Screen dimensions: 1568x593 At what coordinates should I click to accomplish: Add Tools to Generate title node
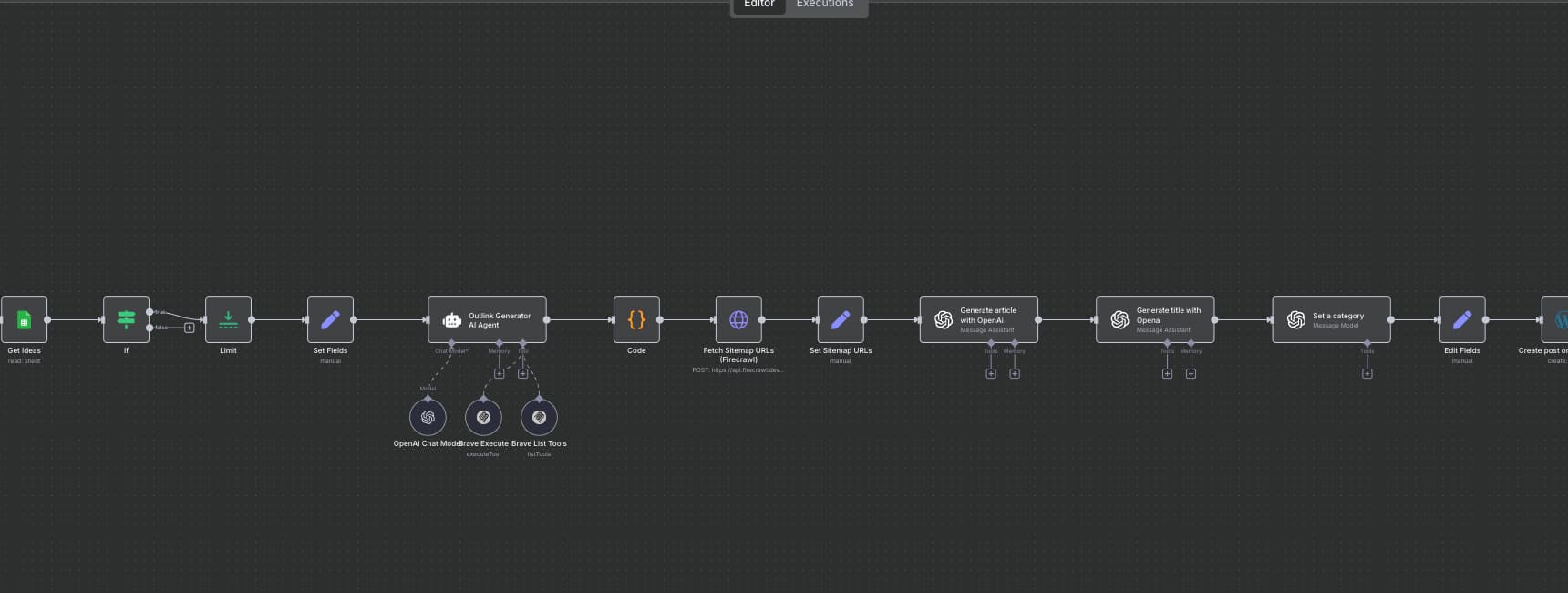click(1167, 373)
